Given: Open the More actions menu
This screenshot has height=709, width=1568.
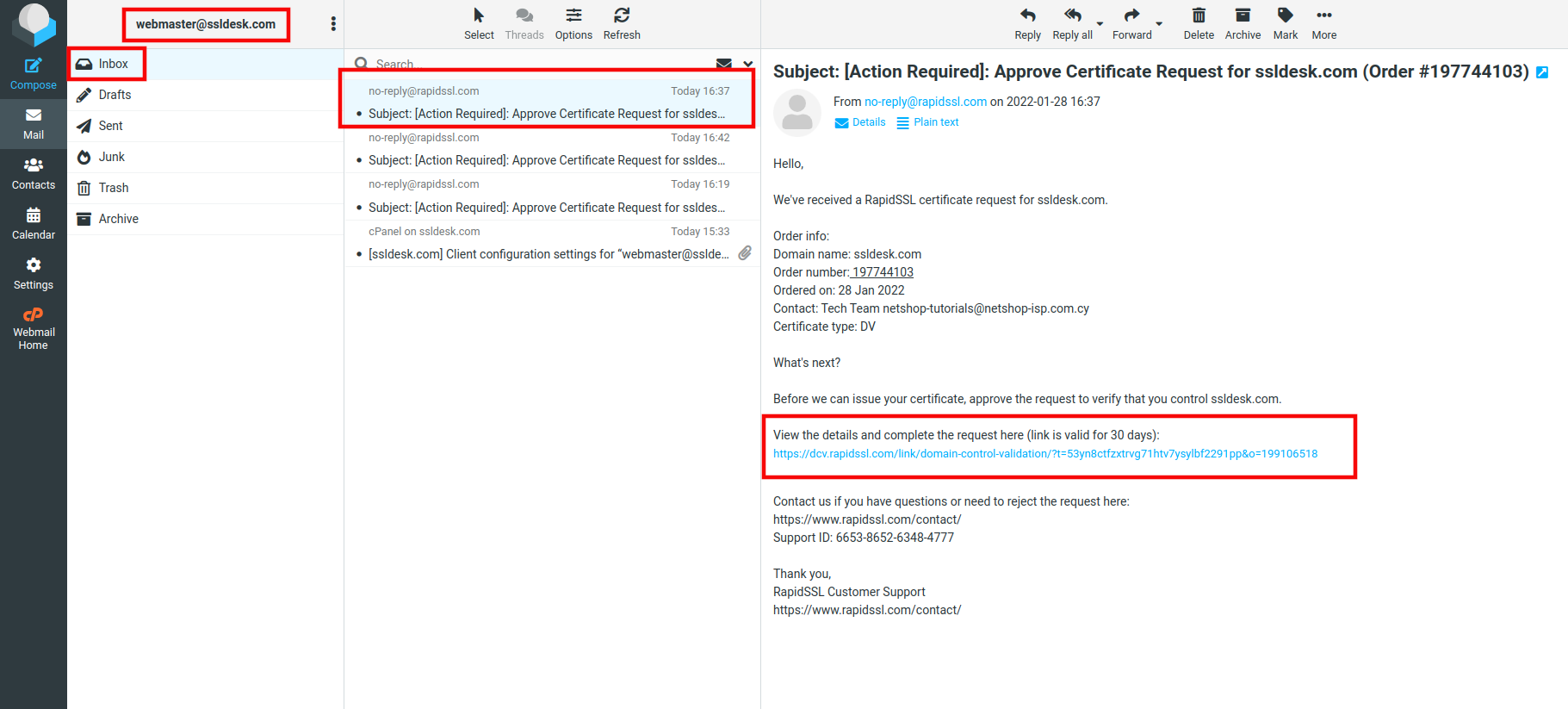Looking at the screenshot, I should pyautogui.click(x=1324, y=24).
